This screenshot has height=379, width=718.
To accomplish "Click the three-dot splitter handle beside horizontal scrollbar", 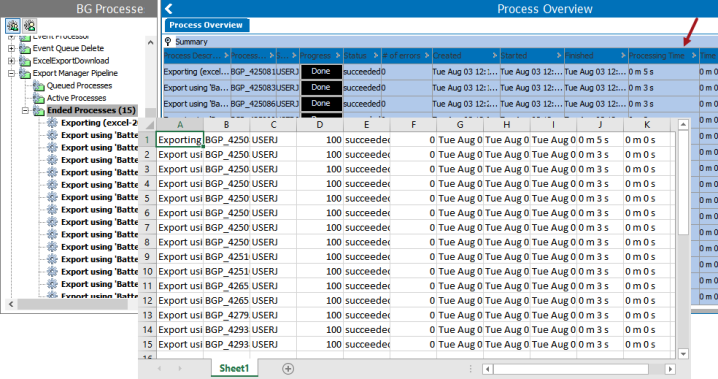I will pyautogui.click(x=470, y=369).
